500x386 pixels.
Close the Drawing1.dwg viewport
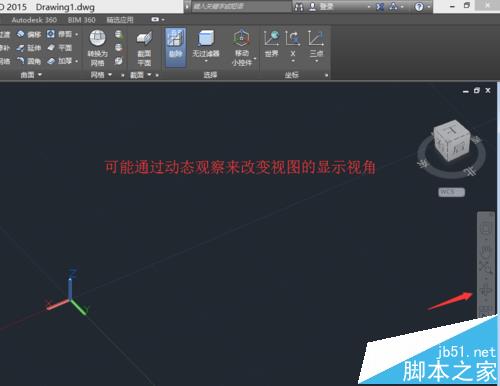point(488,90)
